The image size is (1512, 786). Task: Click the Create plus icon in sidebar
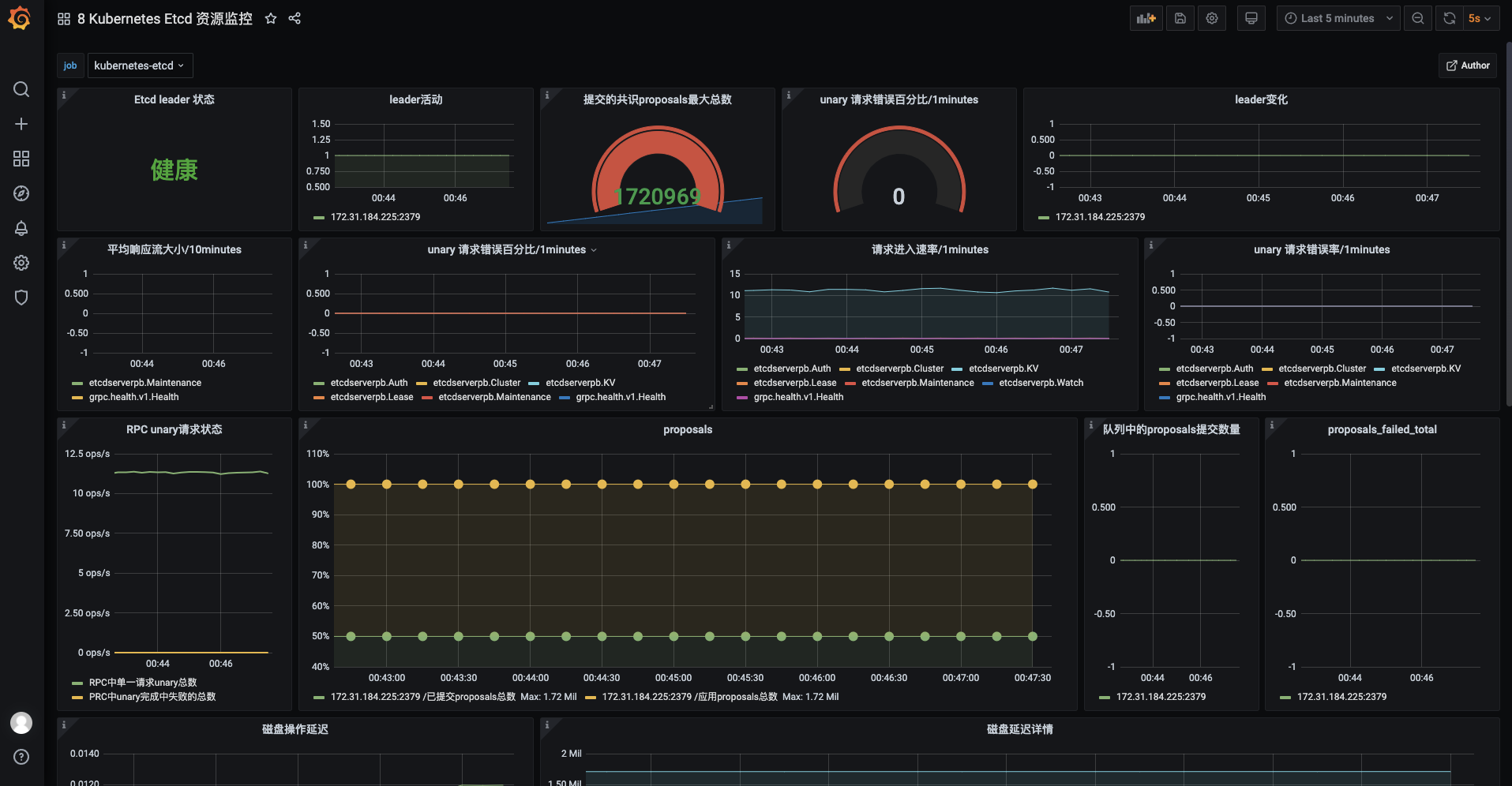(x=21, y=124)
